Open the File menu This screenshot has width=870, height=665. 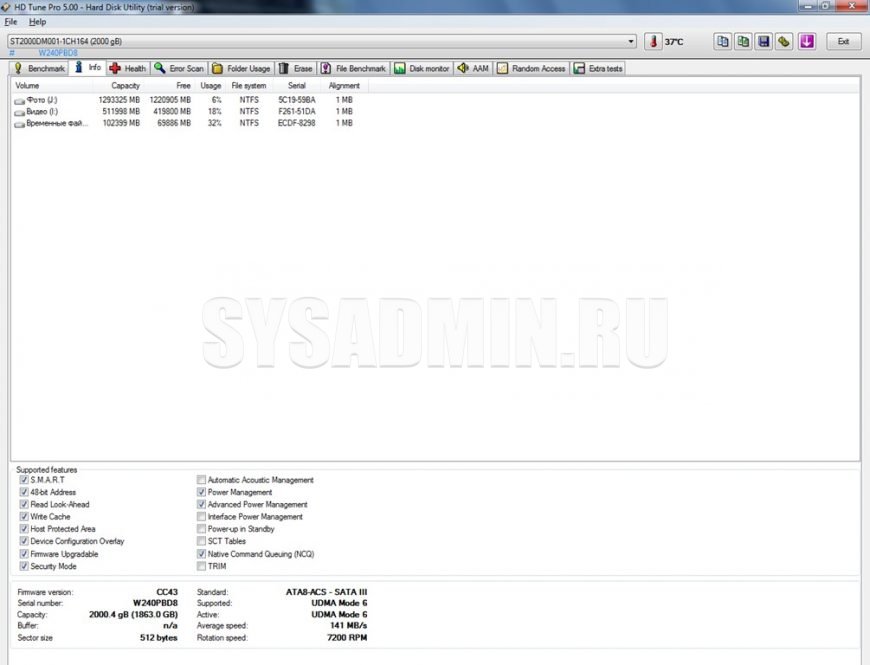tap(11, 21)
